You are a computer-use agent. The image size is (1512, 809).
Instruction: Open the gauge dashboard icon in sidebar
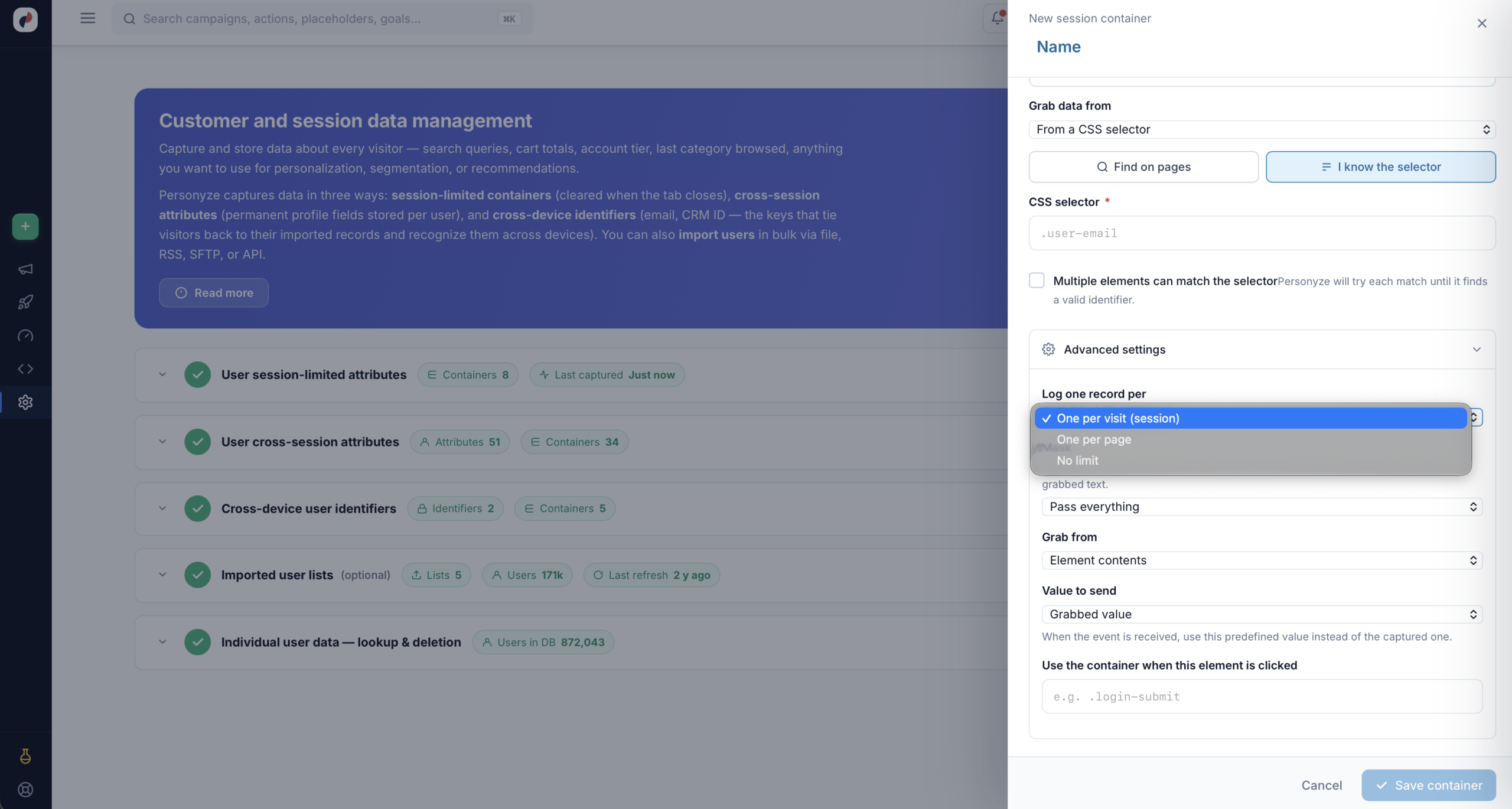(x=25, y=335)
